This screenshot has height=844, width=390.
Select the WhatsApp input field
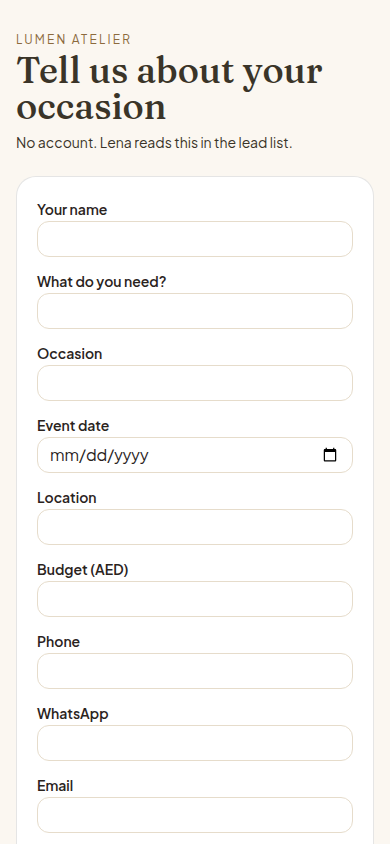[195, 743]
